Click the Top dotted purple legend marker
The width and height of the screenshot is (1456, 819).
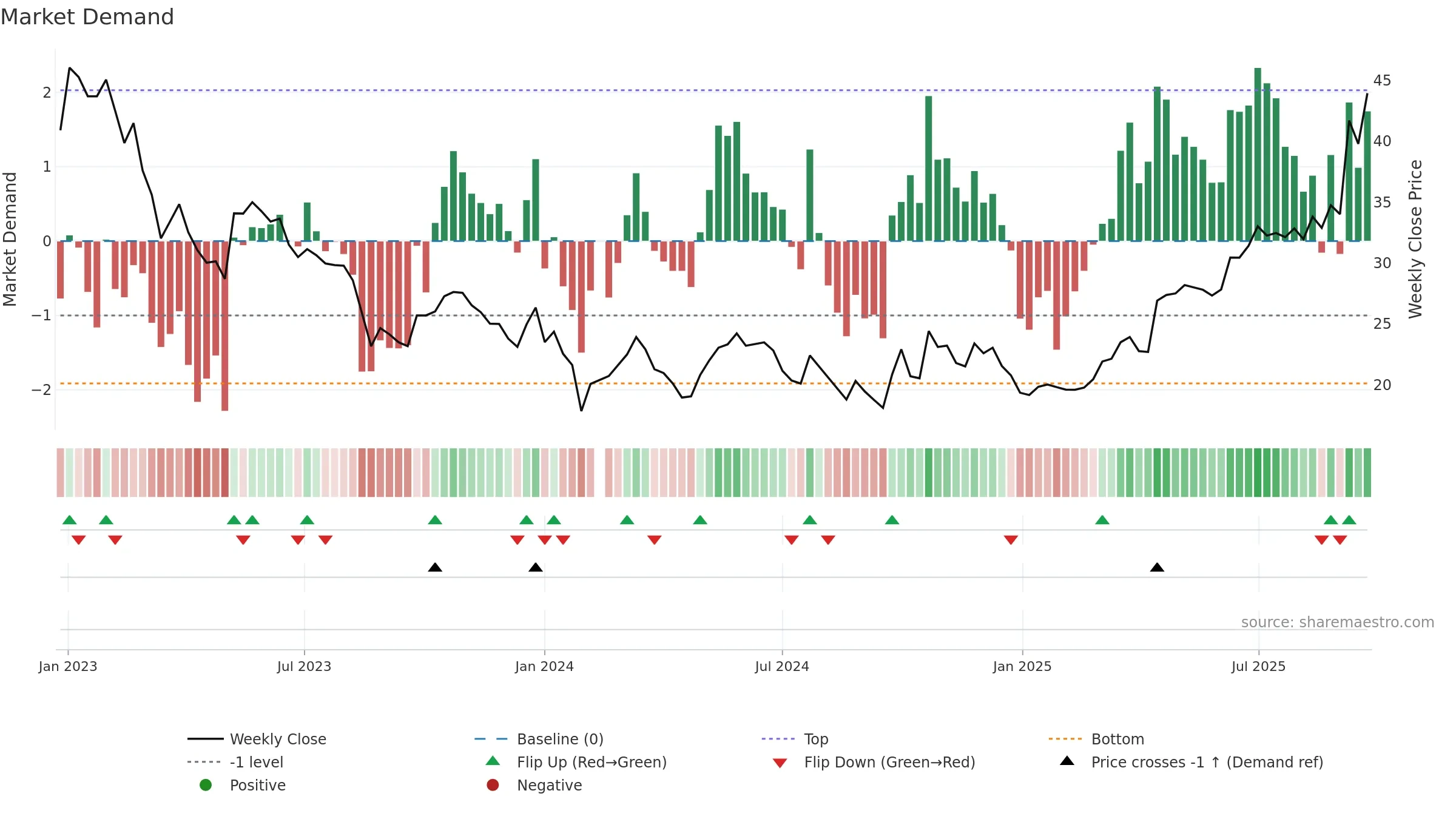[x=778, y=739]
